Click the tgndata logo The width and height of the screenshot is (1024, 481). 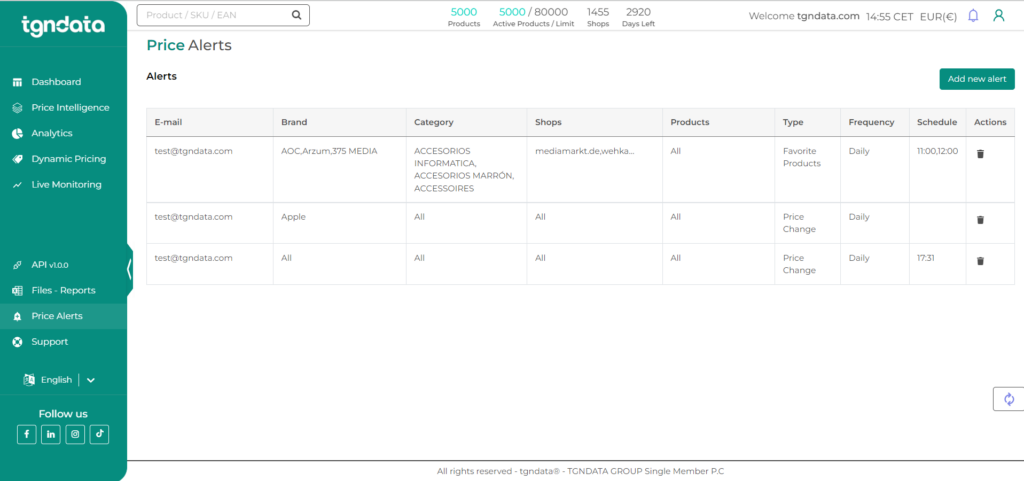click(63, 25)
